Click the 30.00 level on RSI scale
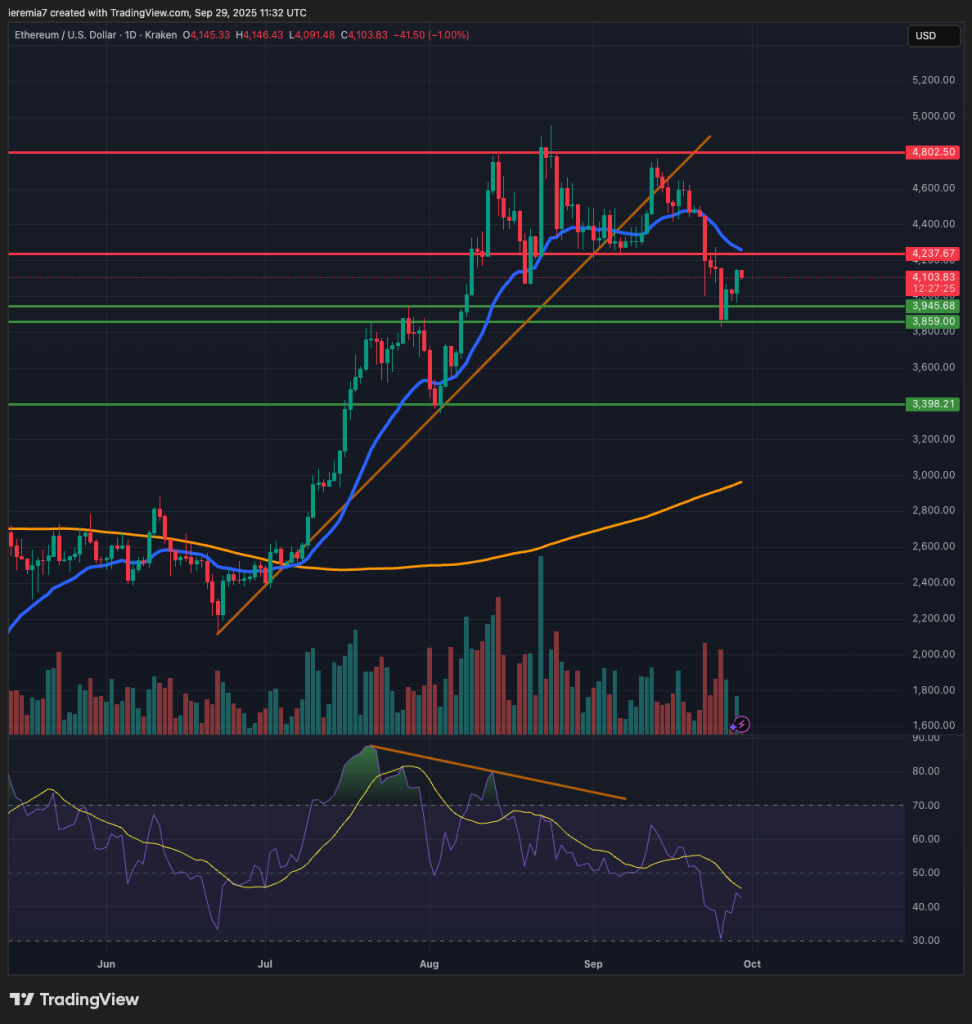 pyautogui.click(x=925, y=940)
